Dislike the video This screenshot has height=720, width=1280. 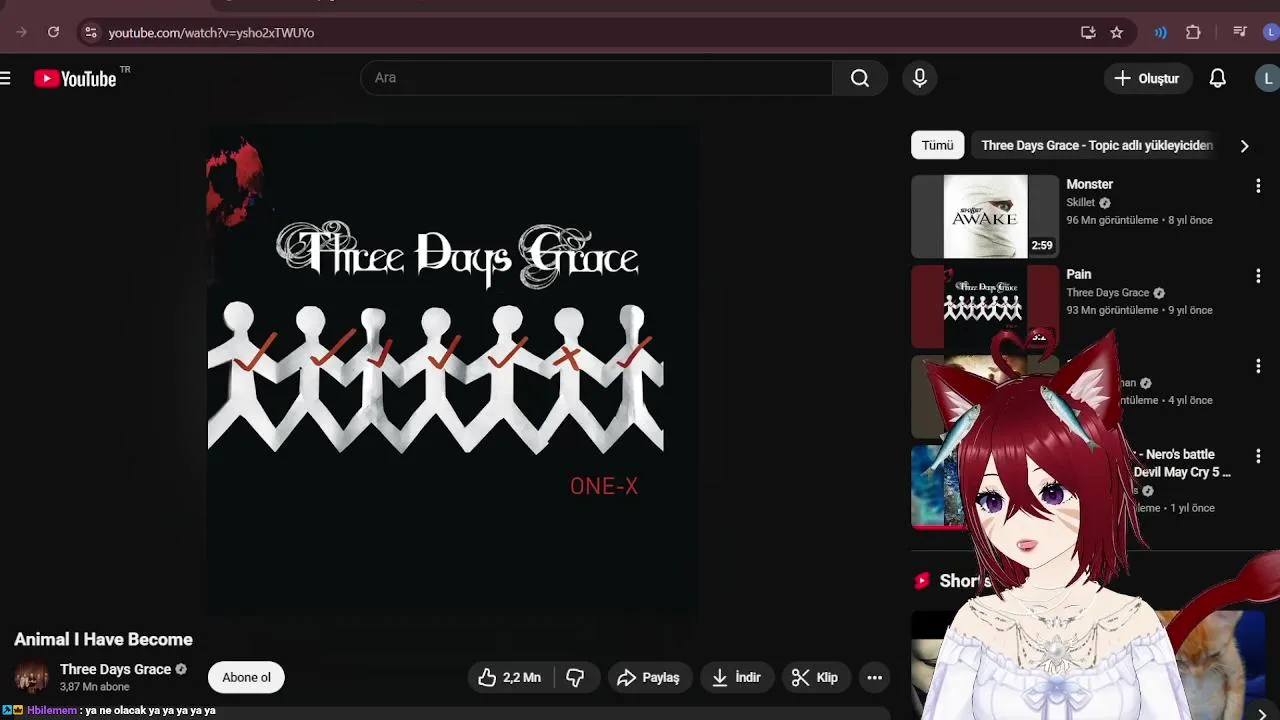[575, 677]
